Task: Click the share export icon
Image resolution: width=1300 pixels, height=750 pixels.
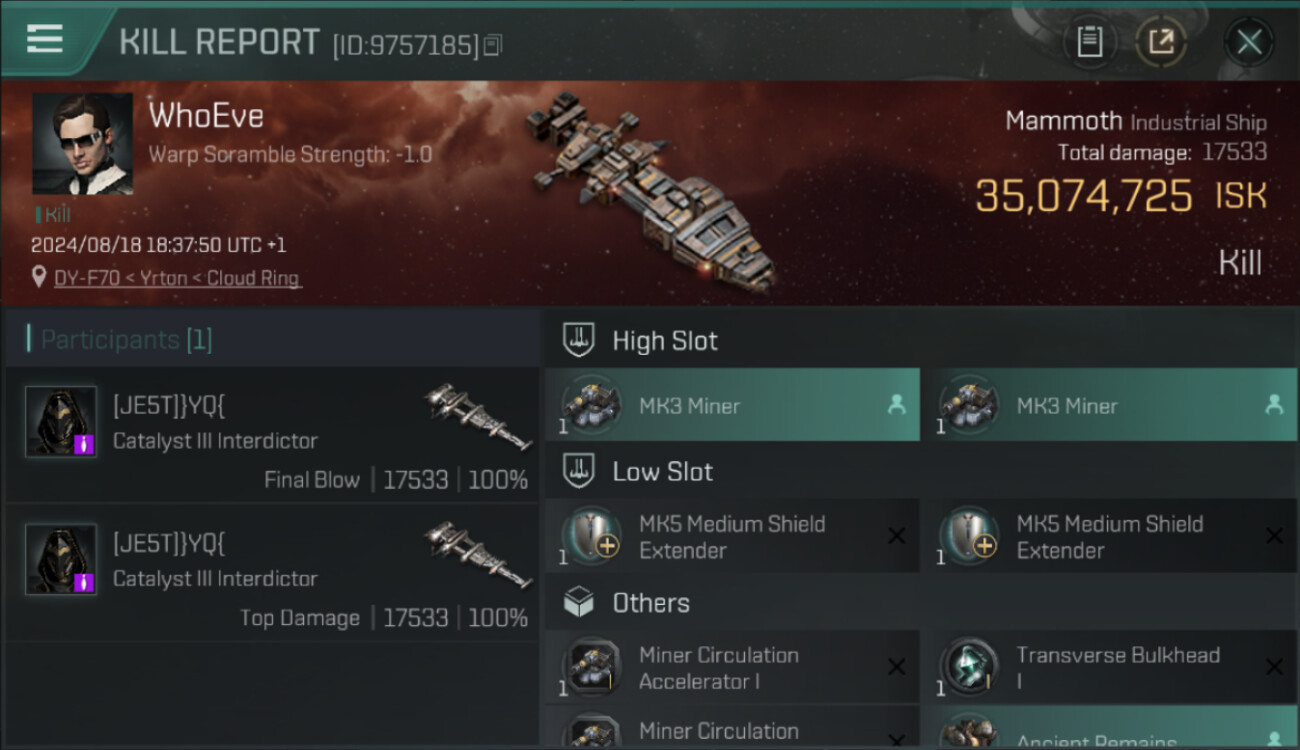Action: 1160,42
